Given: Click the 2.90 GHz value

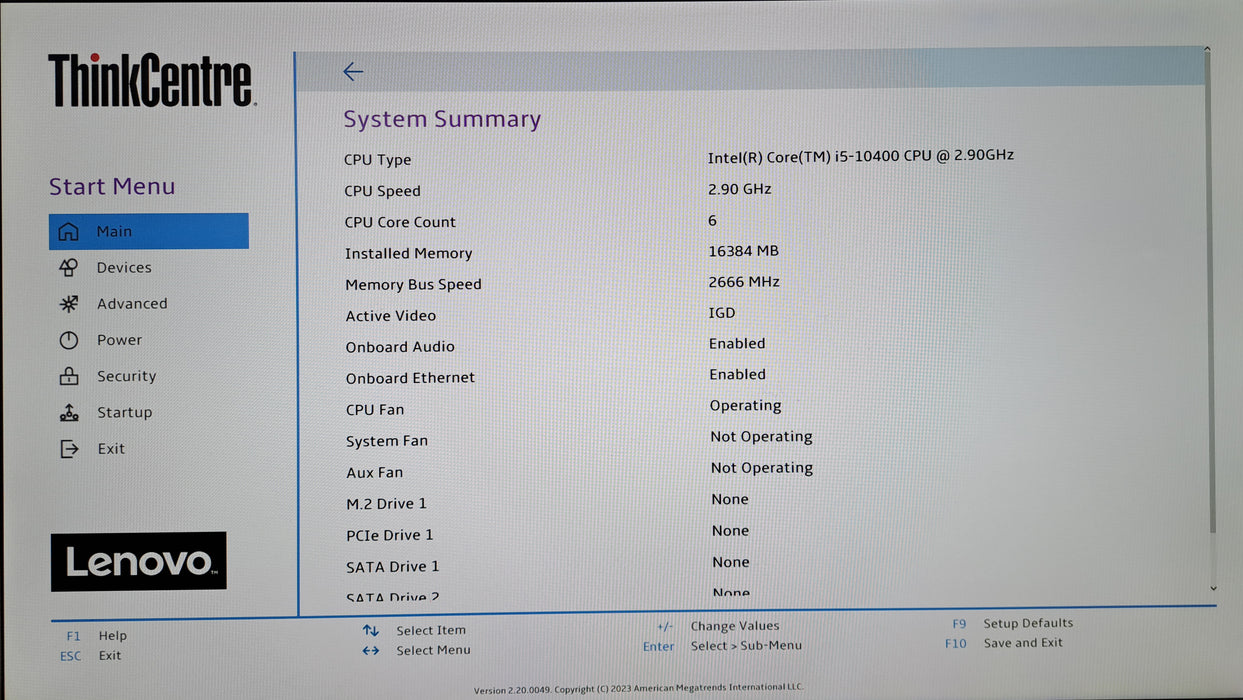Looking at the screenshot, I should 740,189.
